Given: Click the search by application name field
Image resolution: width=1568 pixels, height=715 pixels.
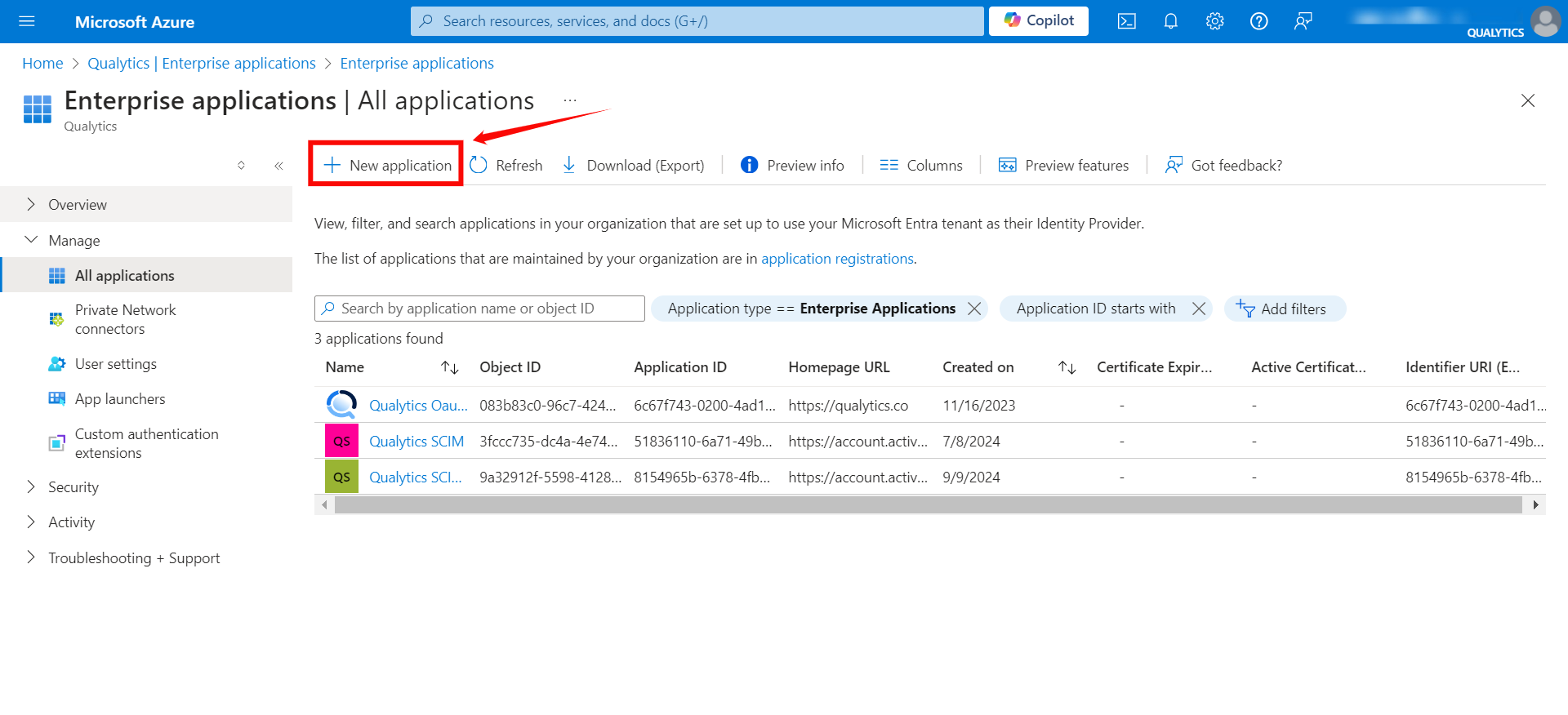Looking at the screenshot, I should [x=479, y=309].
